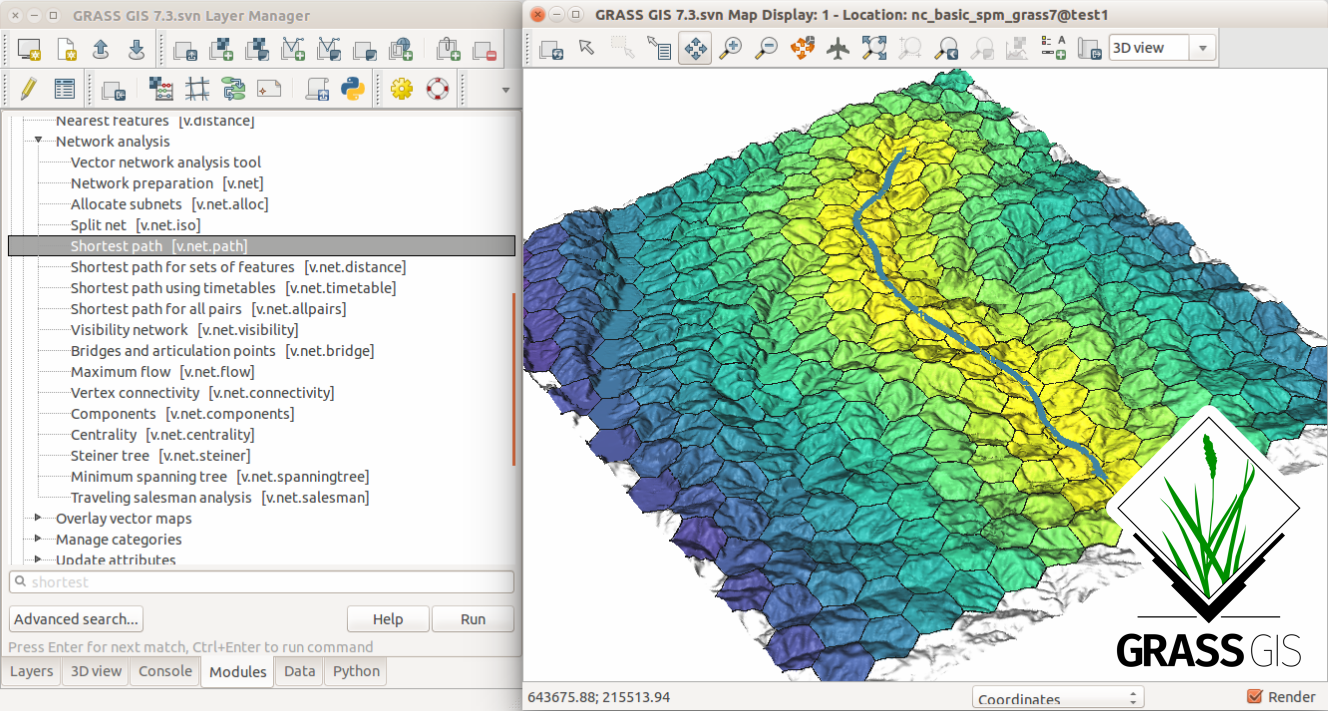Add vector map layer icon
Screen dimensions: 1328x711
click(x=293, y=50)
